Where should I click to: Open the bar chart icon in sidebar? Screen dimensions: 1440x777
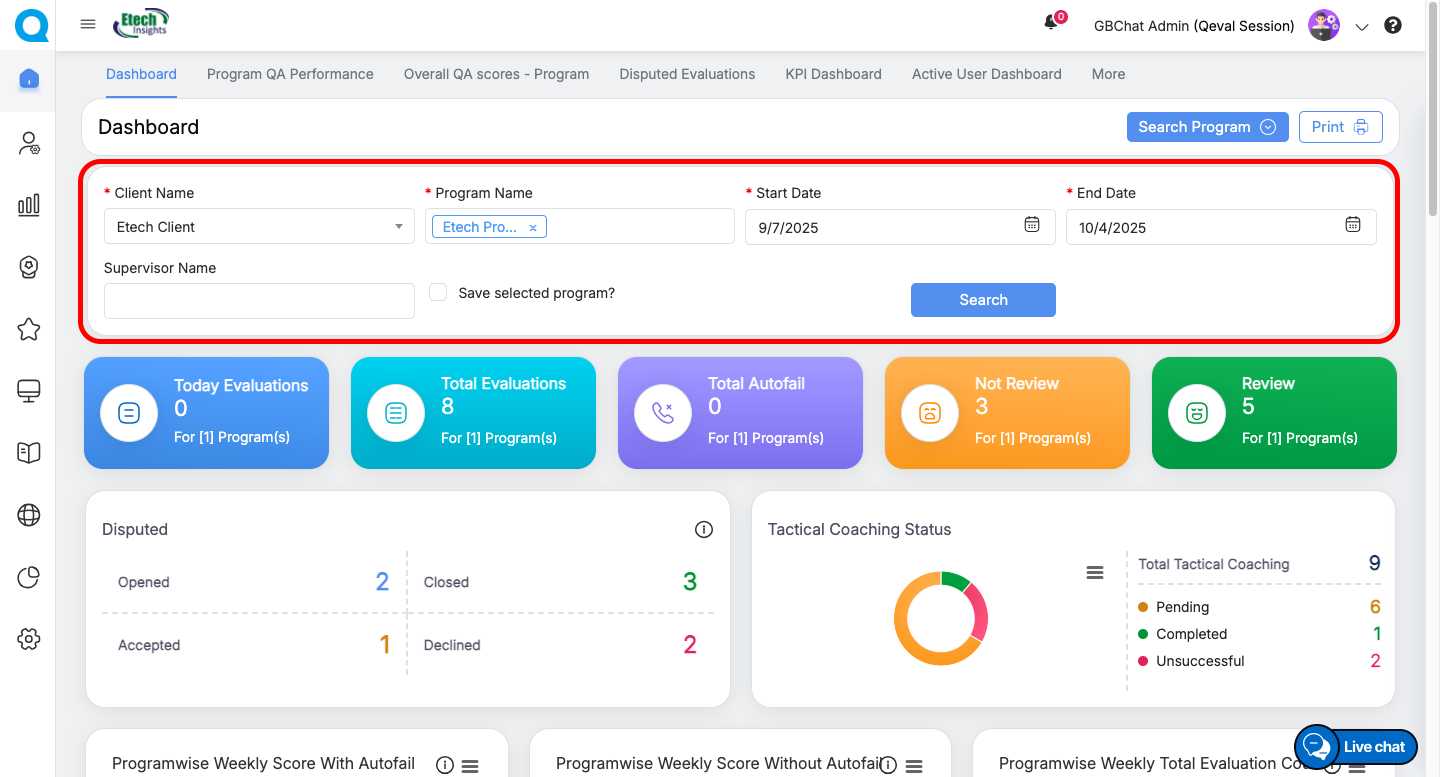click(x=29, y=205)
